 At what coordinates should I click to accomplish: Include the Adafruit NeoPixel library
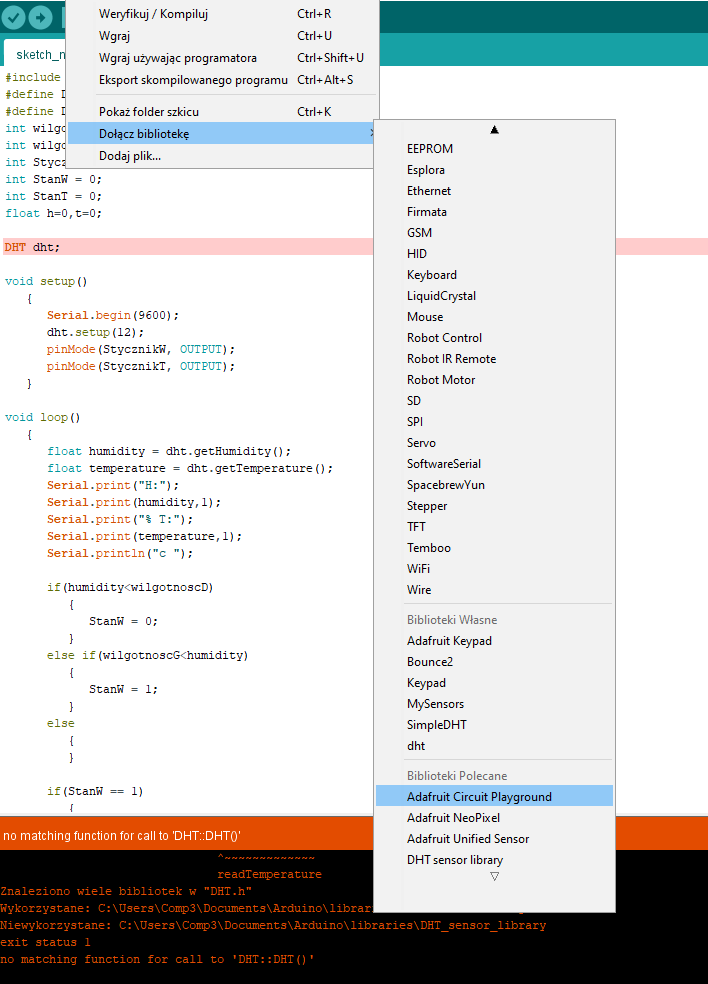[x=494, y=818]
